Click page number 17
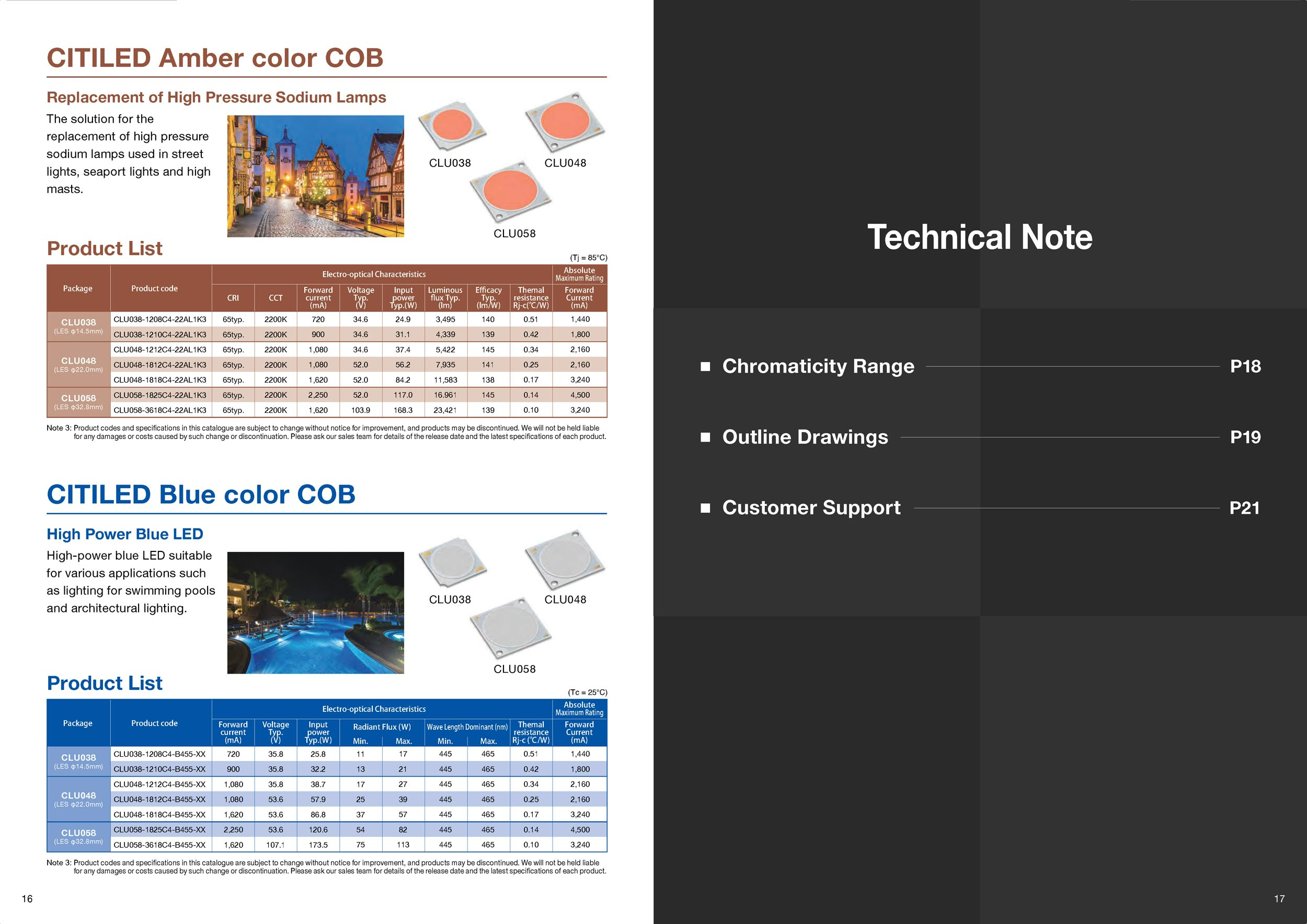 click(1279, 899)
